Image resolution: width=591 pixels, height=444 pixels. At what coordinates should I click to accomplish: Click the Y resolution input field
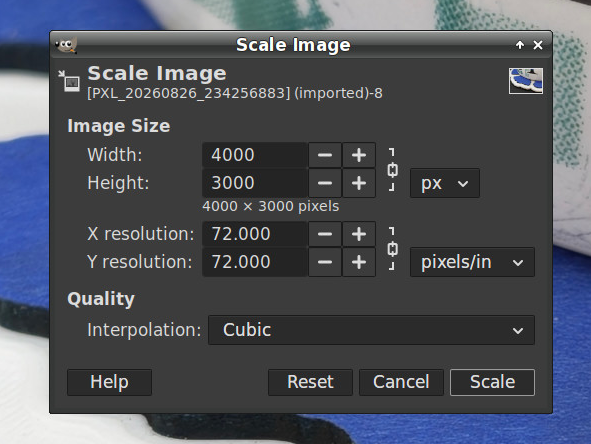[255, 262]
